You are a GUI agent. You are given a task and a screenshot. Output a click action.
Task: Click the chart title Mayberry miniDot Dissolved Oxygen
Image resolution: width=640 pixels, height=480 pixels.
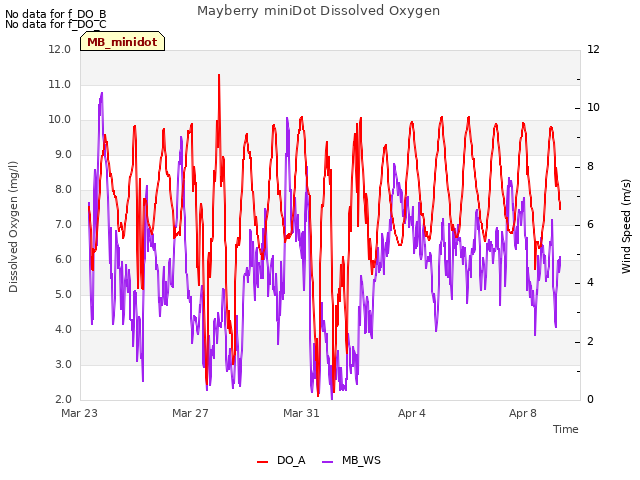pyautogui.click(x=318, y=11)
